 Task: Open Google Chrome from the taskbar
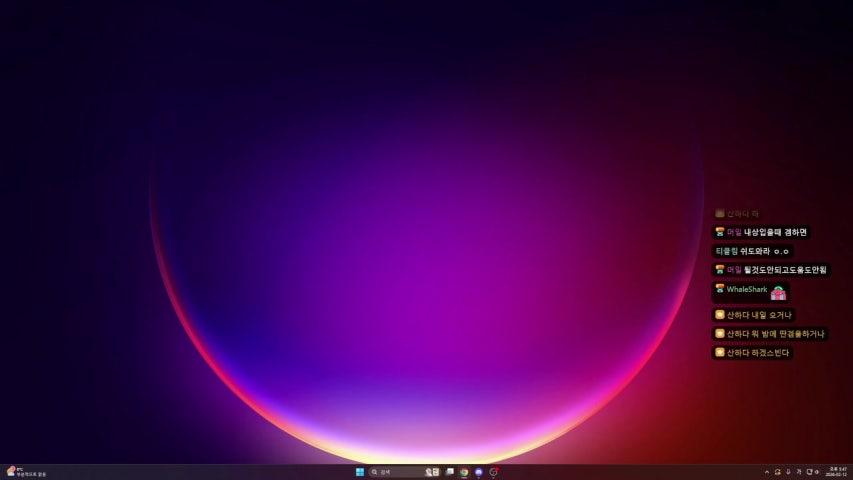coord(464,472)
